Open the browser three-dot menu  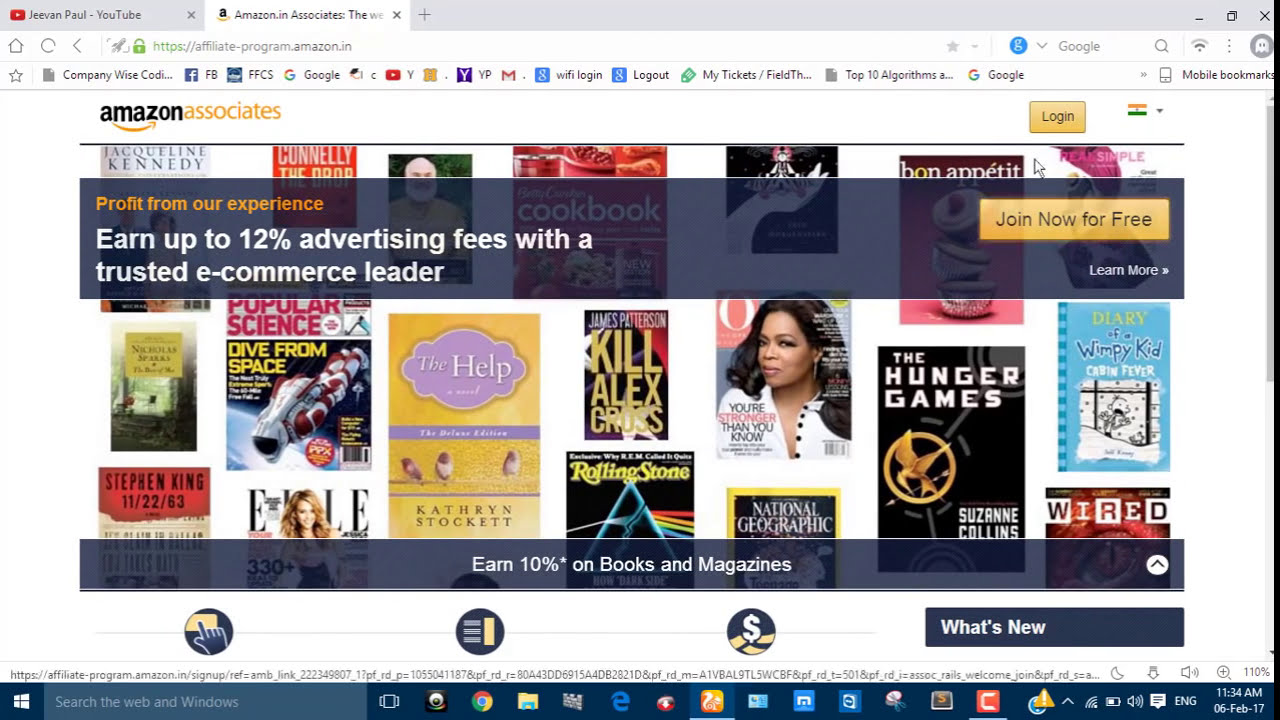click(1229, 46)
